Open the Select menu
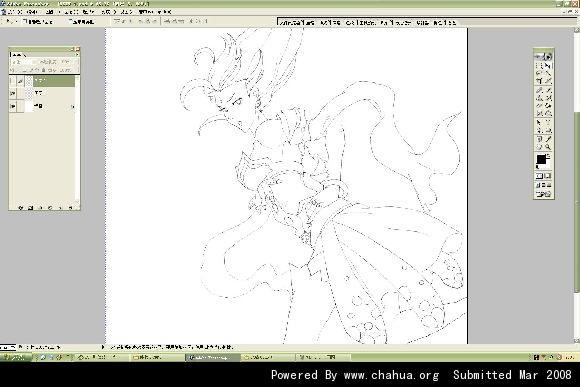Image resolution: width=580 pixels, height=387 pixels. point(89,12)
